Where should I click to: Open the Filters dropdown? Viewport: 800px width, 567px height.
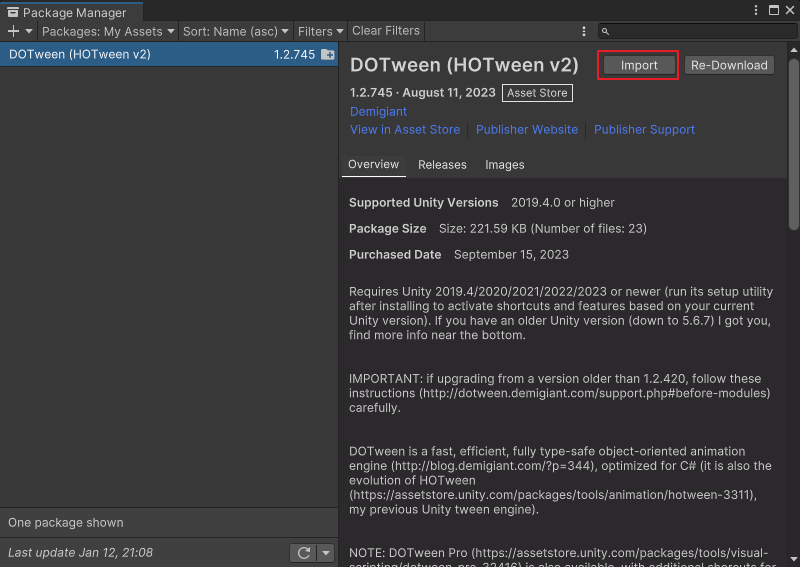pyautogui.click(x=320, y=31)
